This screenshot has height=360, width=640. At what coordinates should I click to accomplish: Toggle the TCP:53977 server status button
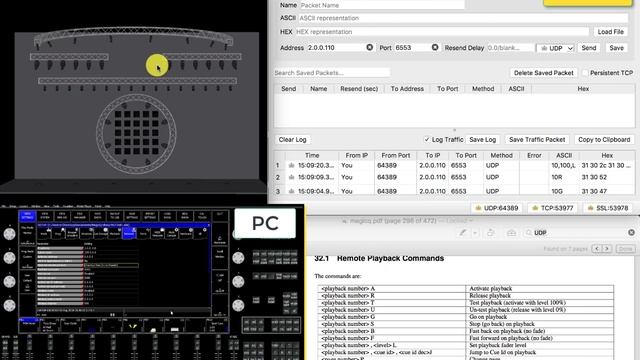553,208
